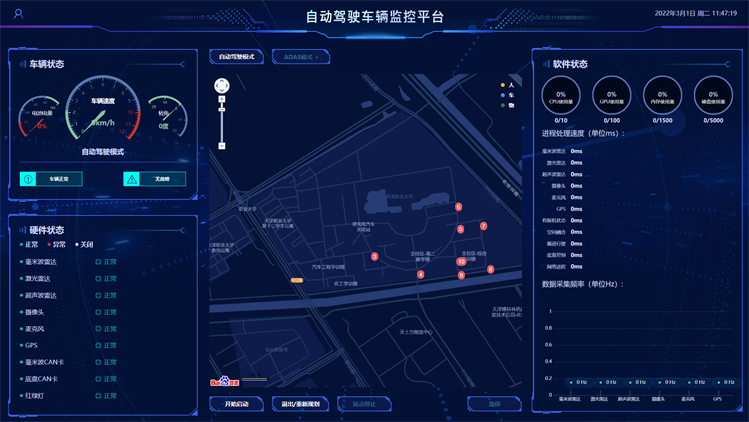The height and width of the screenshot is (422, 749).
Task: Open the ADAS模式 dropdown
Action: pyautogui.click(x=300, y=57)
